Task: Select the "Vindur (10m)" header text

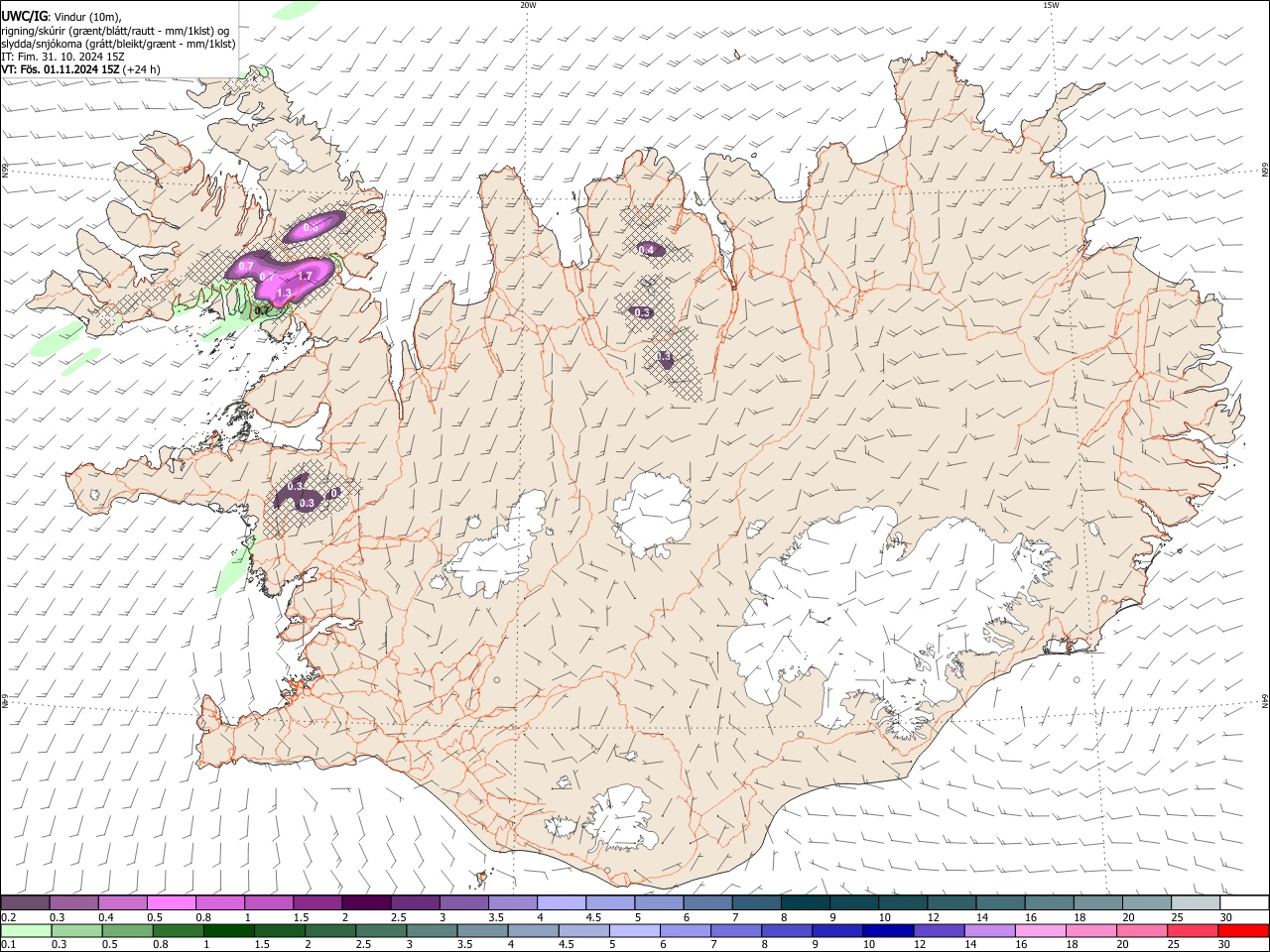Action: pos(88,17)
